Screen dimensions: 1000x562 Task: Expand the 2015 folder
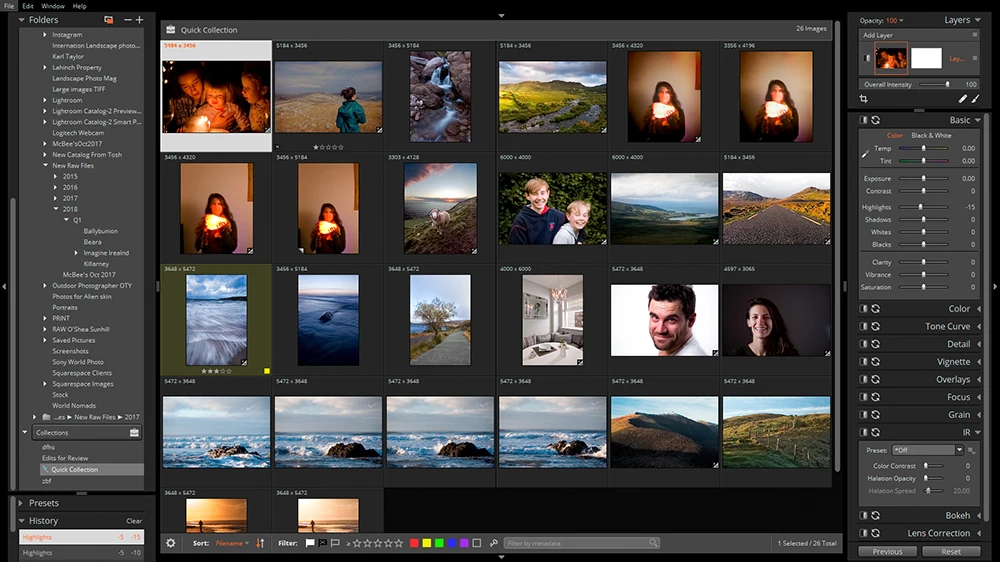pyautogui.click(x=55, y=177)
